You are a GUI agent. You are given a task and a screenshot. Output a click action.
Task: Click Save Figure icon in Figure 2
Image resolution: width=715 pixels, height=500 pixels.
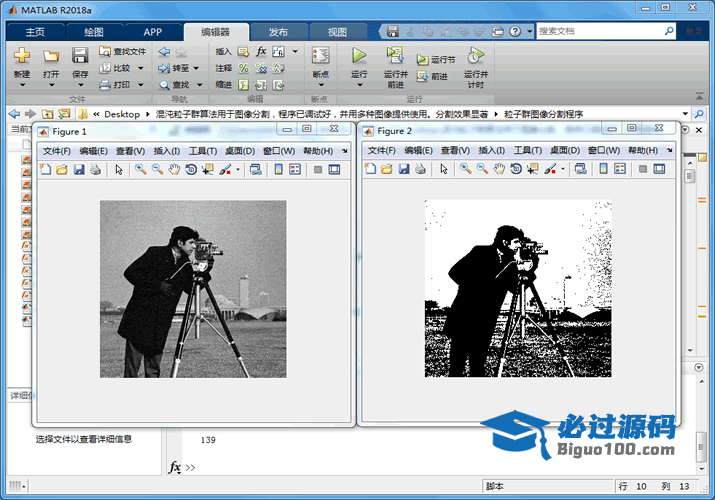[404, 169]
